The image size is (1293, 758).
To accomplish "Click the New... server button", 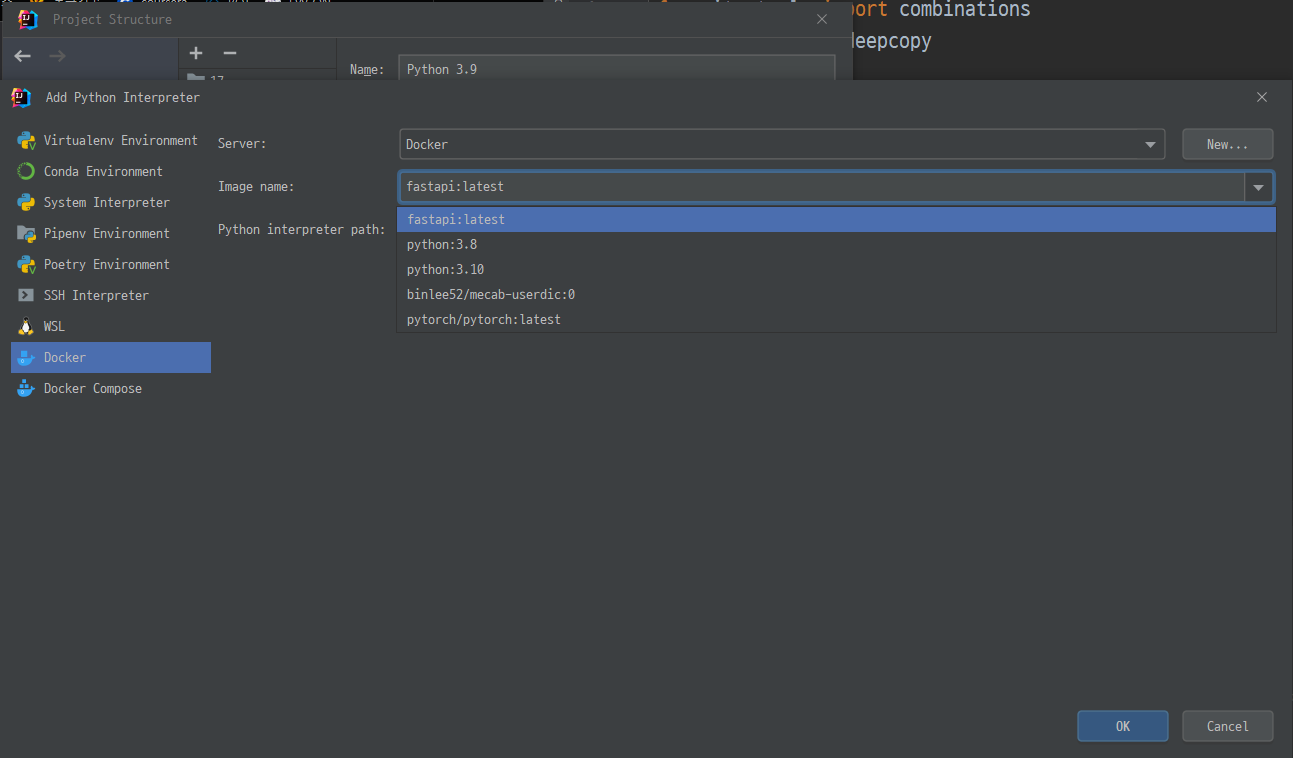I will click(1227, 144).
